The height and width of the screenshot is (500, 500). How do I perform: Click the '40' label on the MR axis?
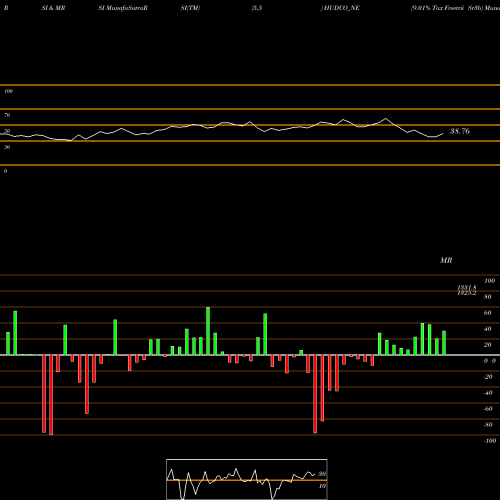(488, 329)
